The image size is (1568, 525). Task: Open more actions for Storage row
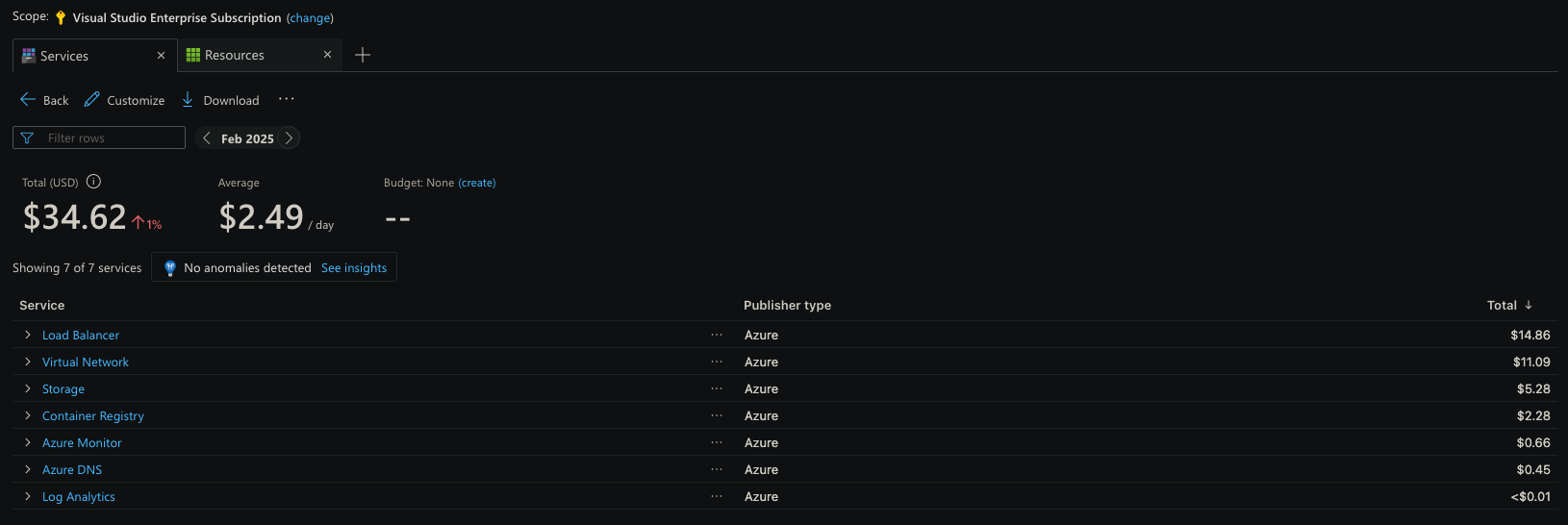click(717, 388)
